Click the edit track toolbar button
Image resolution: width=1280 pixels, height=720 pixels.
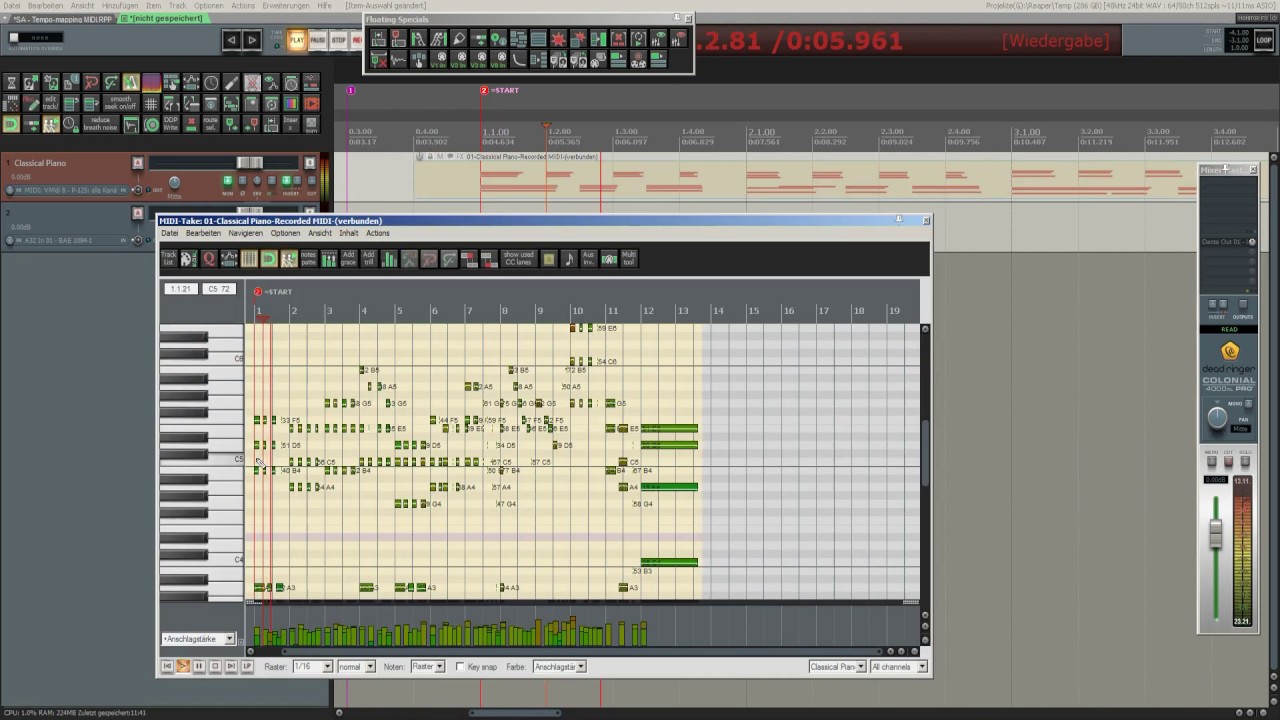(x=51, y=103)
